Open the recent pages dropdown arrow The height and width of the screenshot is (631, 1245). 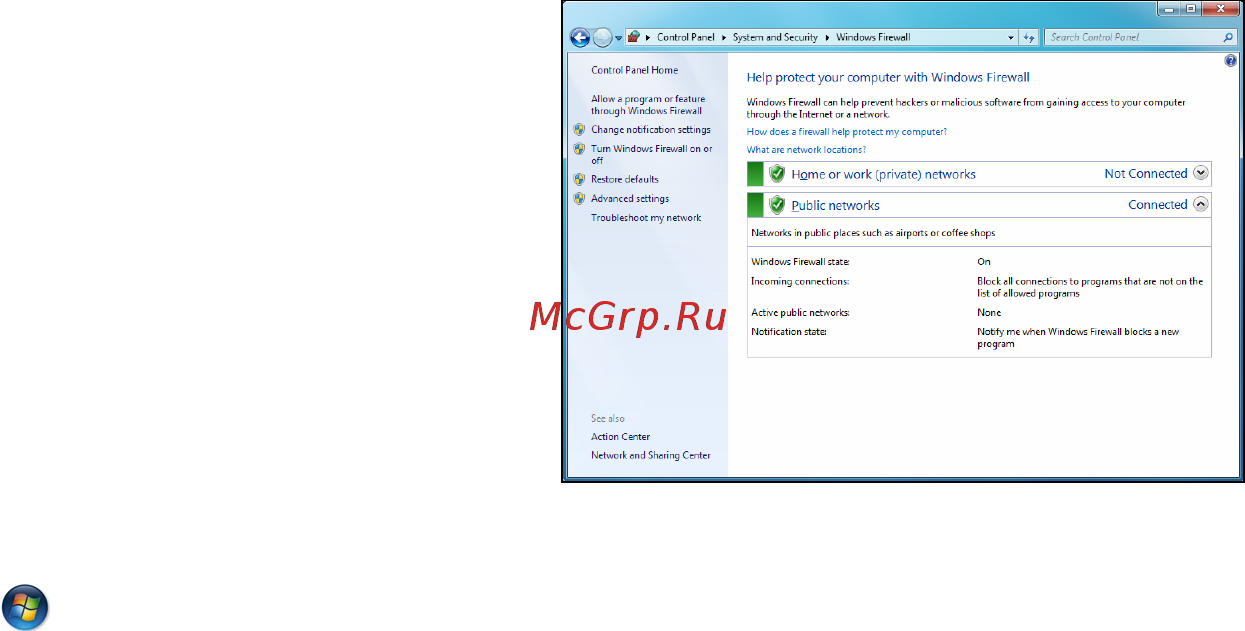[x=619, y=38]
